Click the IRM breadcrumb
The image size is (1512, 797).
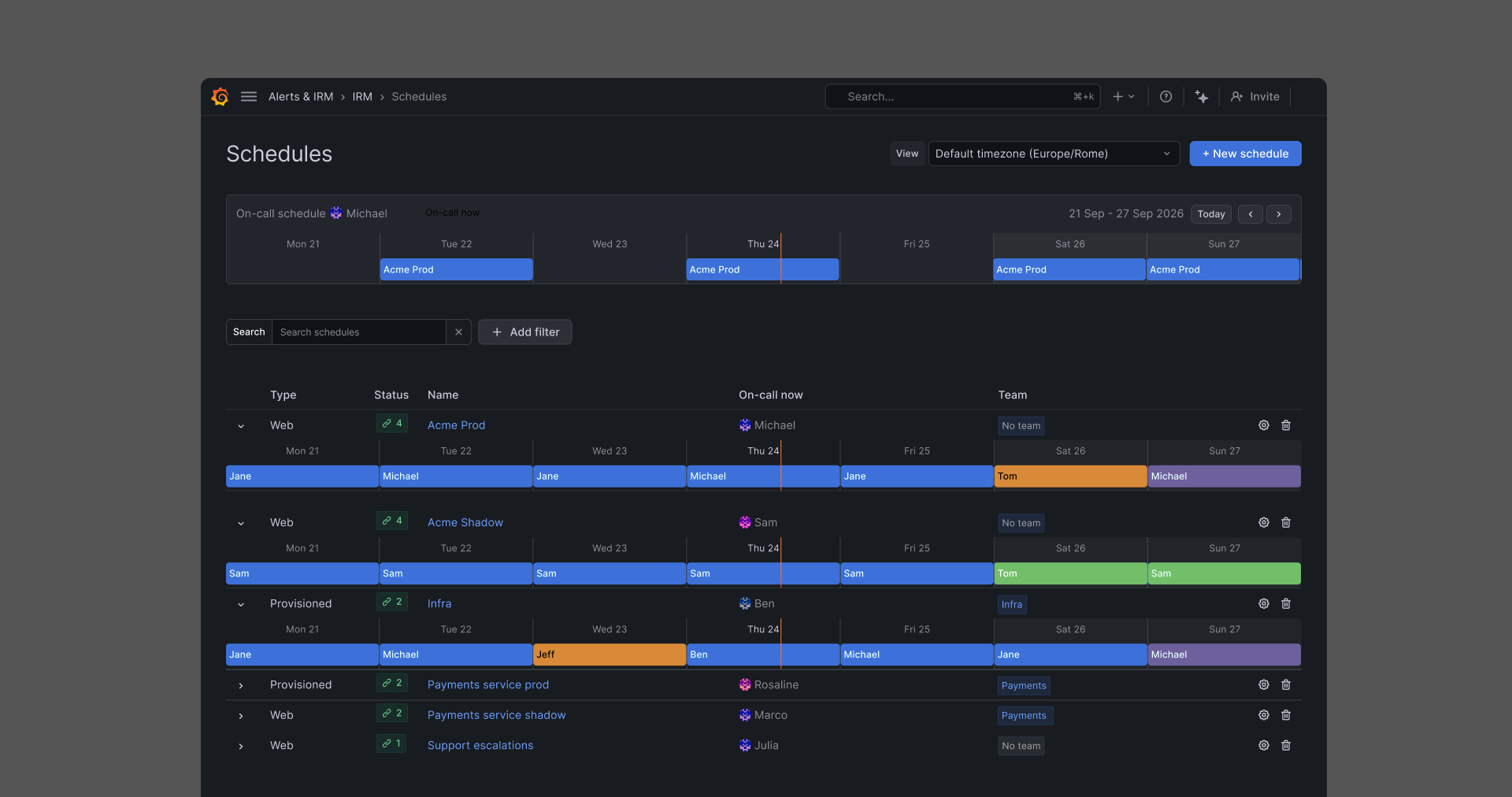point(362,96)
